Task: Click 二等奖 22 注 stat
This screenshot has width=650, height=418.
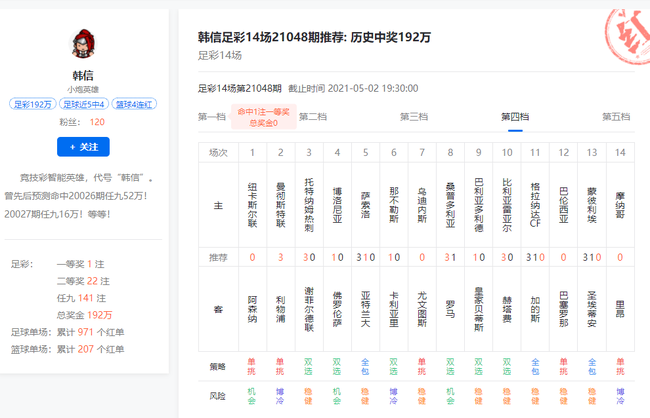Action: [83, 281]
